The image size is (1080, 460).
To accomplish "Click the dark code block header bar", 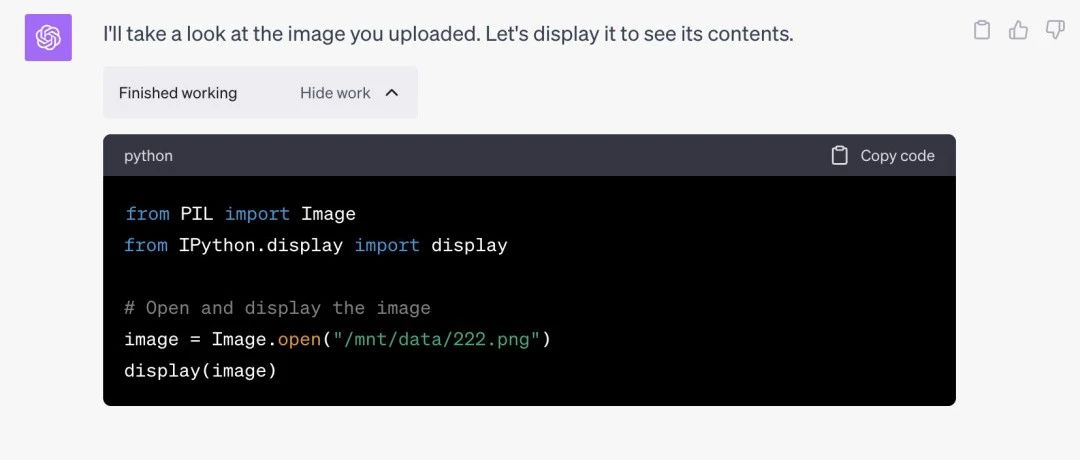I will [x=529, y=156].
